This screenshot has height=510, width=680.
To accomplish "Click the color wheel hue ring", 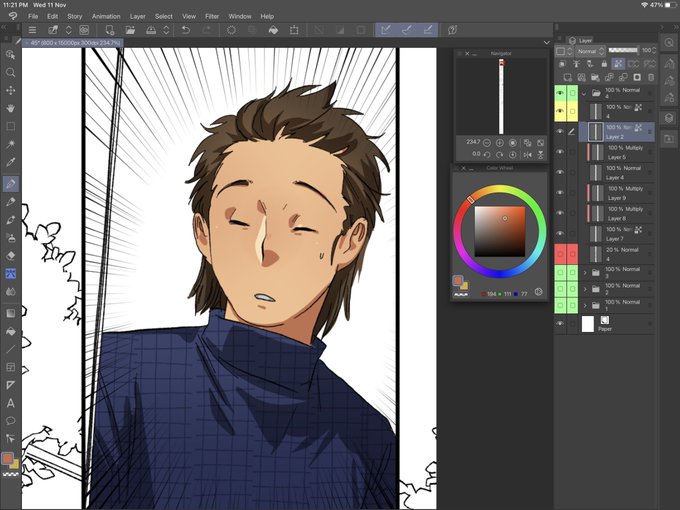I will (500, 232).
